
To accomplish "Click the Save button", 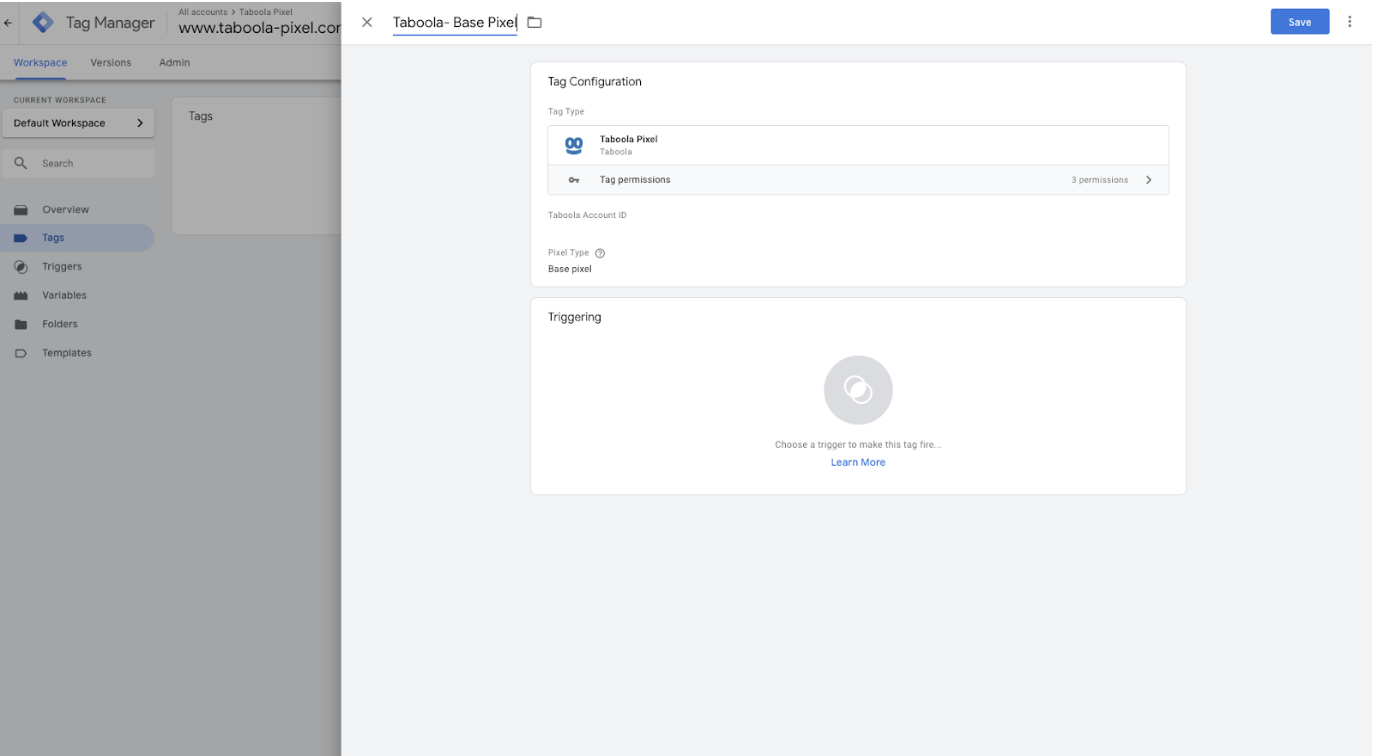I will pyautogui.click(x=1299, y=22).
